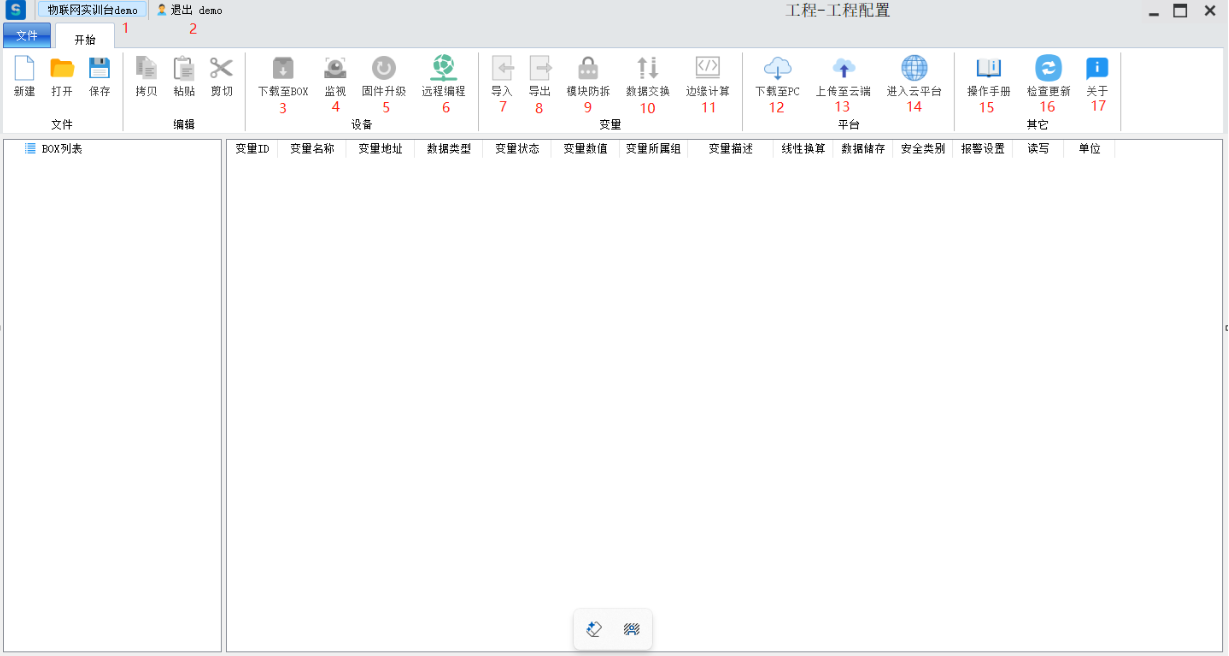This screenshot has width=1229, height=656.
Task: Open the 数据交换 data exchange tool
Action: click(x=648, y=69)
